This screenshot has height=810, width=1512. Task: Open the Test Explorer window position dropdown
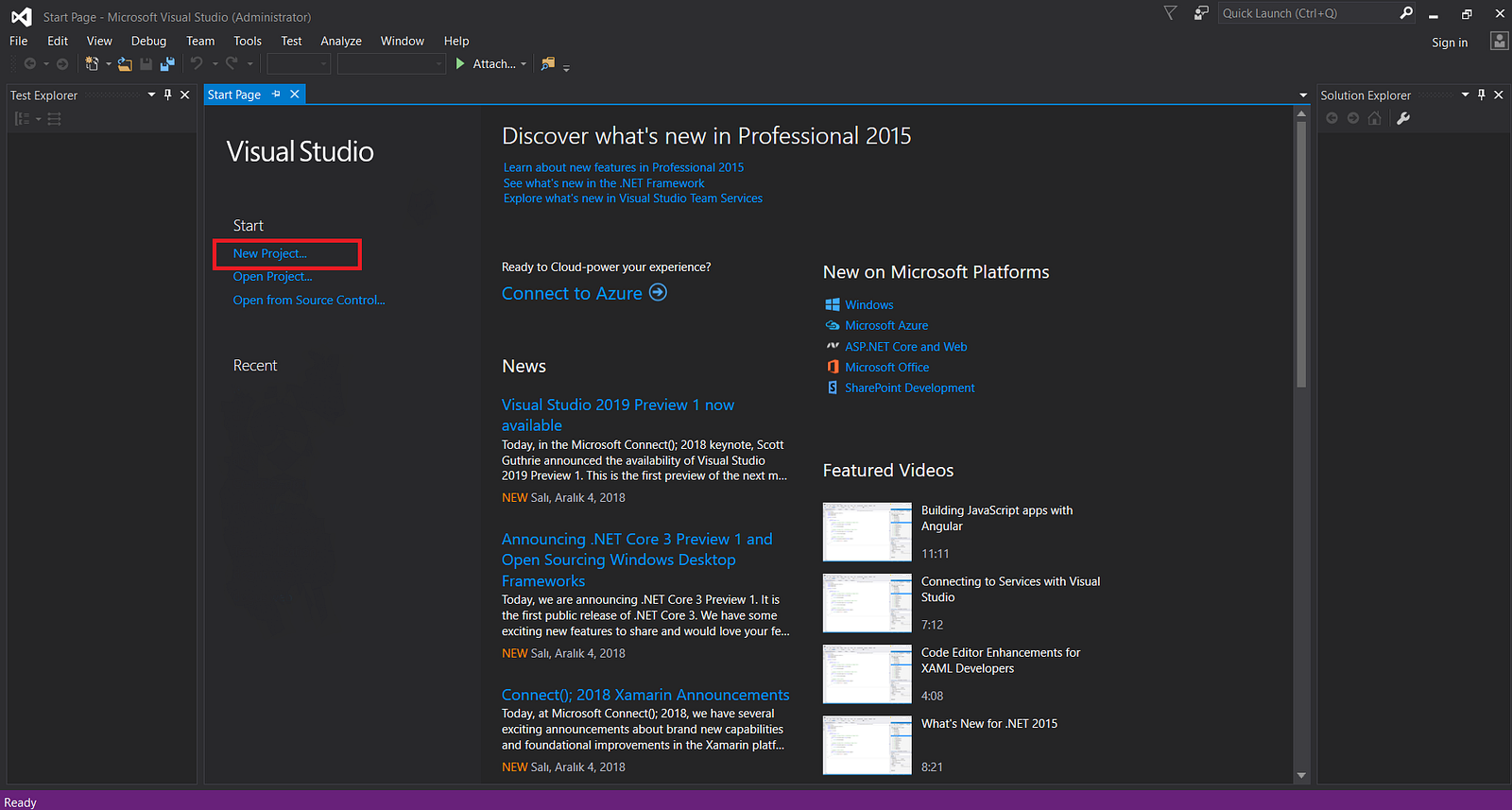[151, 95]
